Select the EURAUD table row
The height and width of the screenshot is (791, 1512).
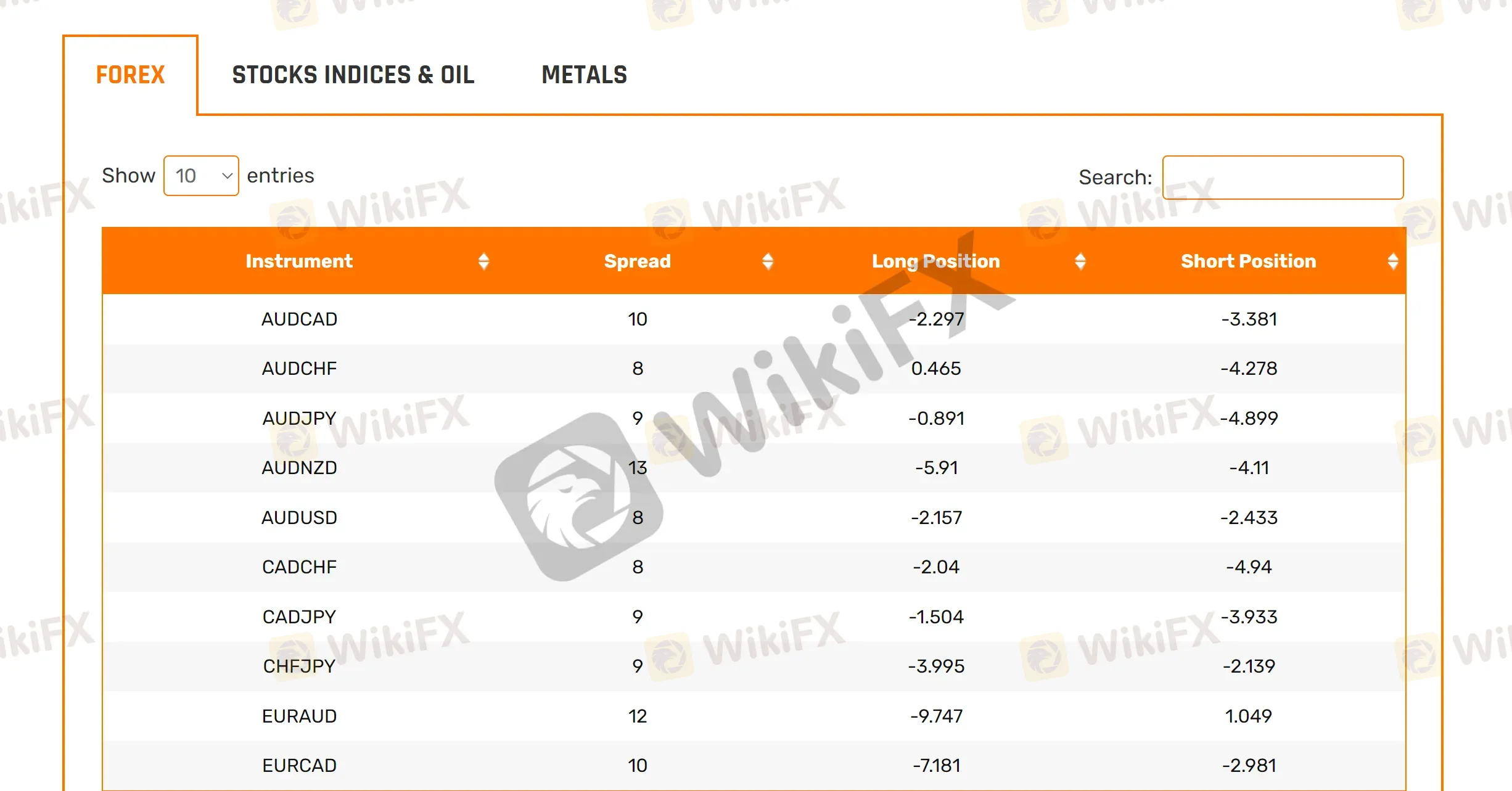pos(755,714)
